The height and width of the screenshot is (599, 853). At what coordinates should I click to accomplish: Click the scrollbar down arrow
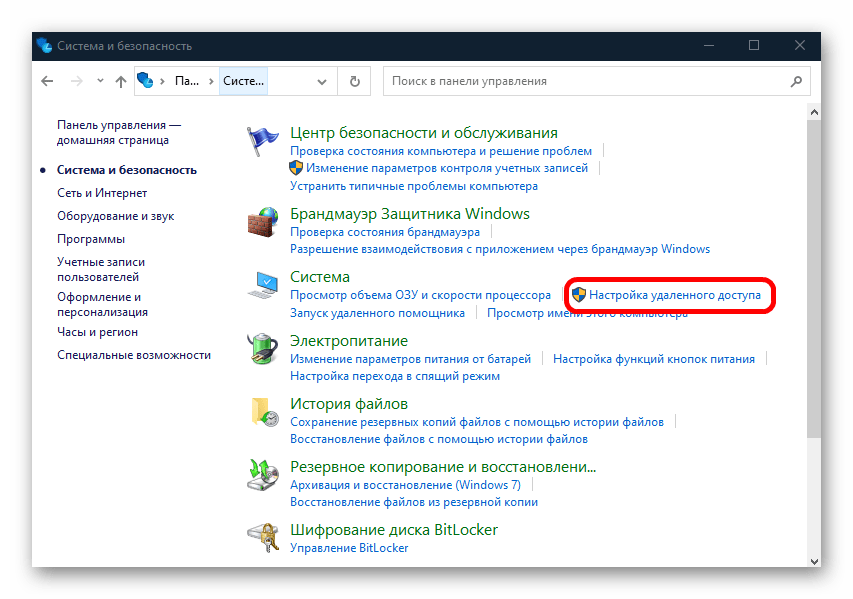814,561
